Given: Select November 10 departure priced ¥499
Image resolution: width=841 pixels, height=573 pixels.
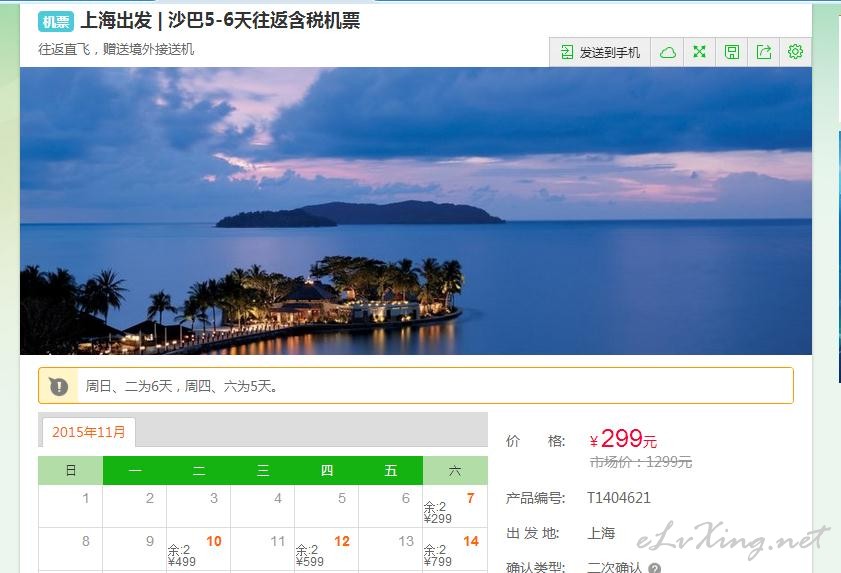Looking at the screenshot, I should coord(198,549).
